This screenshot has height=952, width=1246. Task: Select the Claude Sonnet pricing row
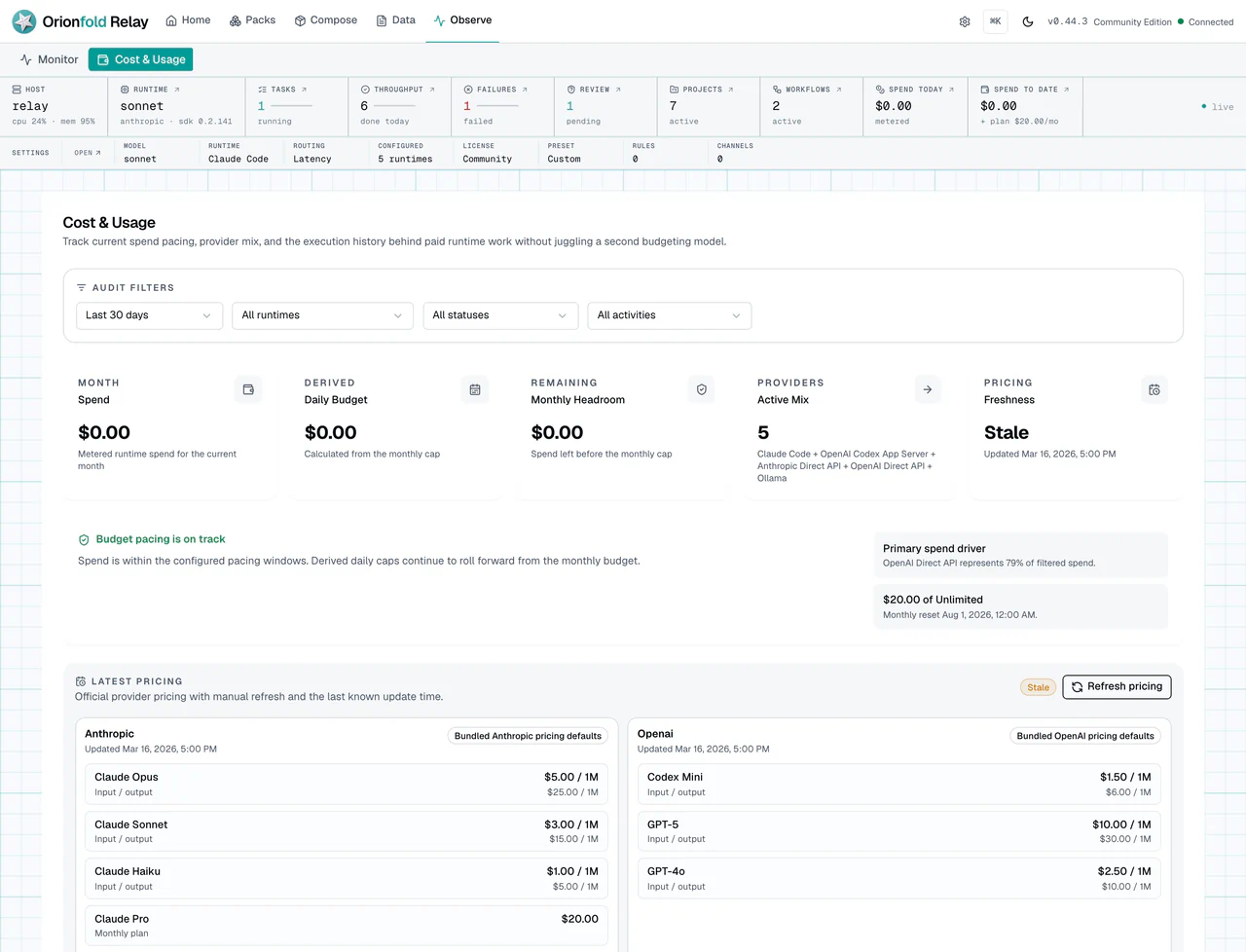(347, 831)
